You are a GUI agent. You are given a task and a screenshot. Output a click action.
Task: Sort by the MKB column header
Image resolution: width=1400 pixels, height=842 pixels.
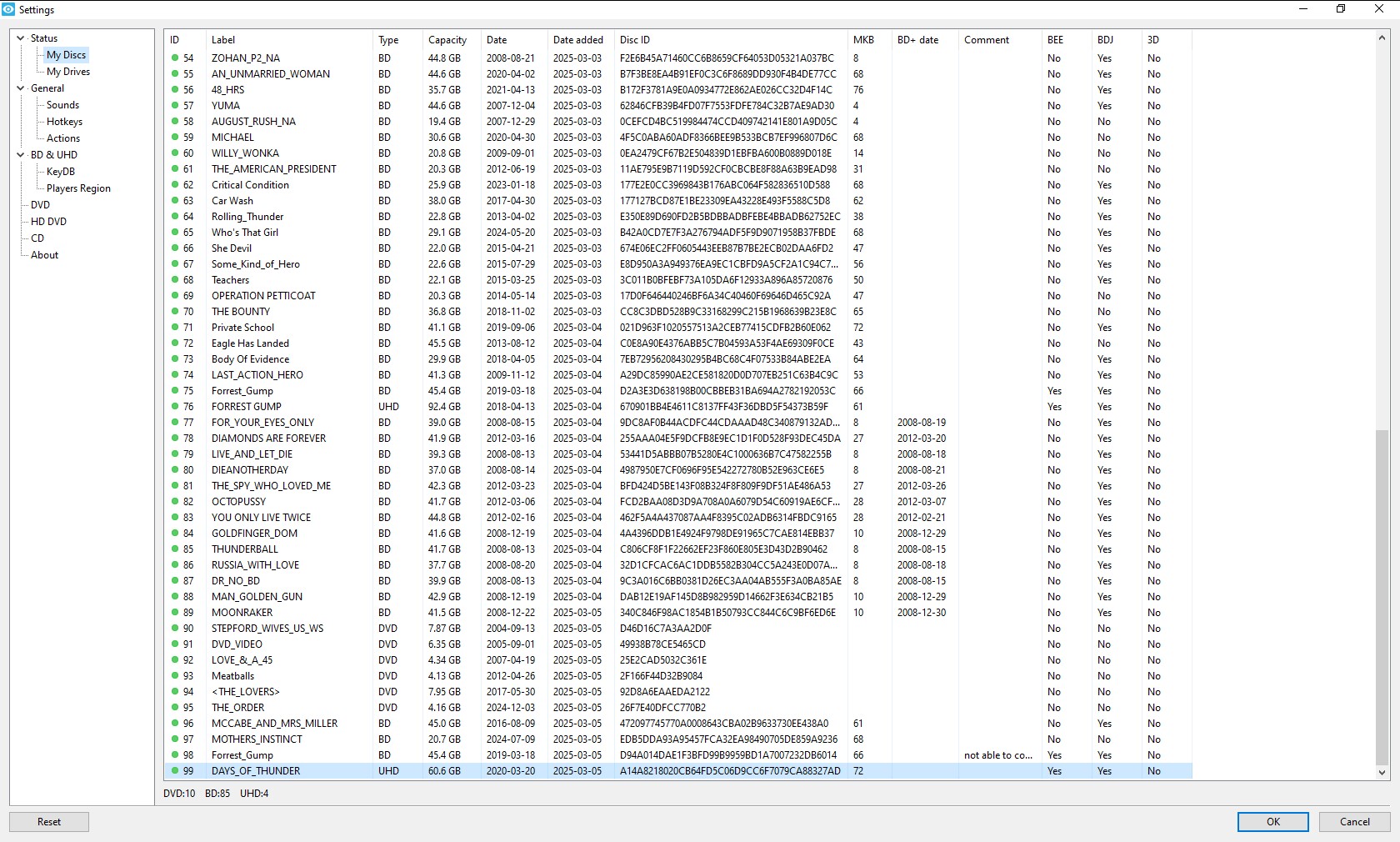tap(869, 40)
